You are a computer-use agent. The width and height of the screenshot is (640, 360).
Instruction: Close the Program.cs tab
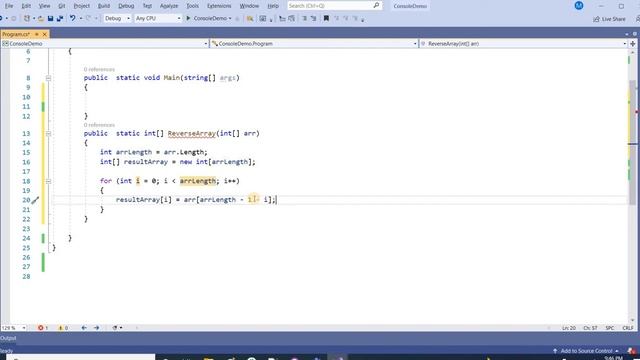(x=44, y=34)
